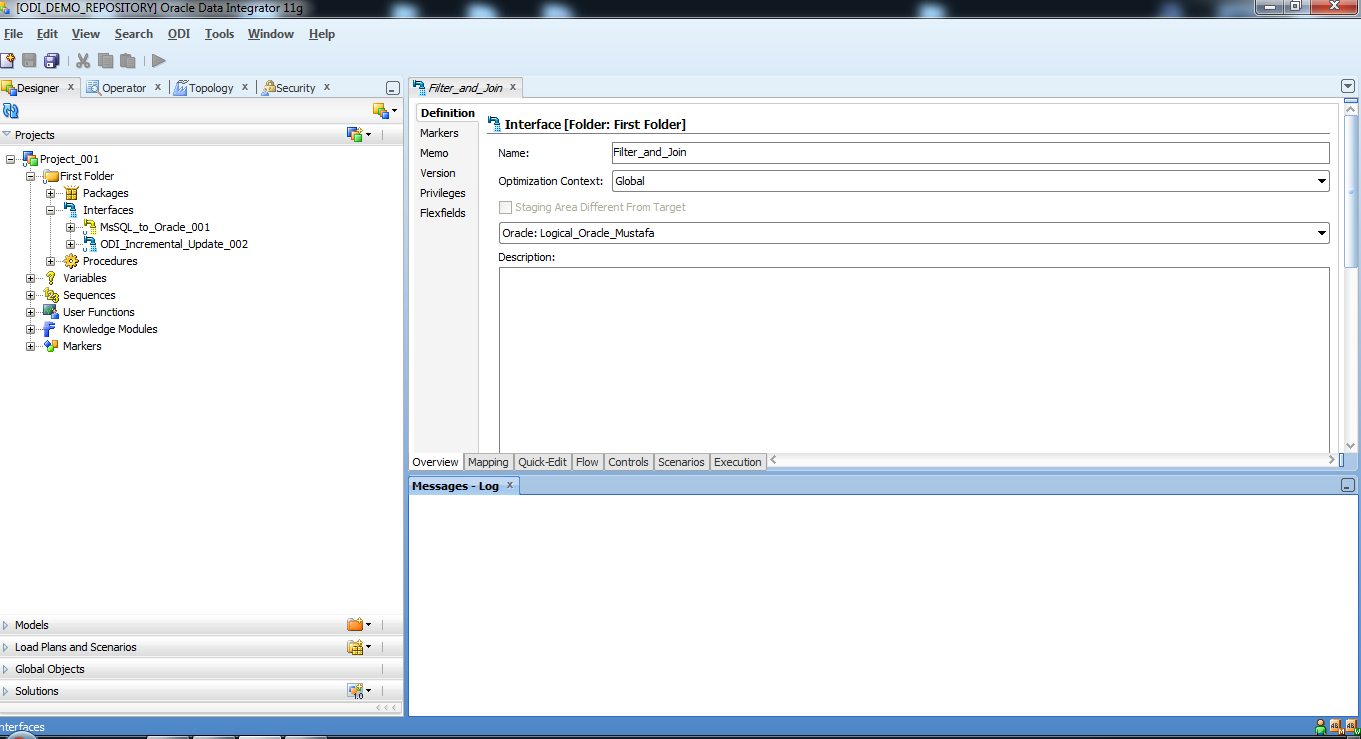Click the New Project icon beside Projects header
This screenshot has height=739, width=1361.
(354, 134)
